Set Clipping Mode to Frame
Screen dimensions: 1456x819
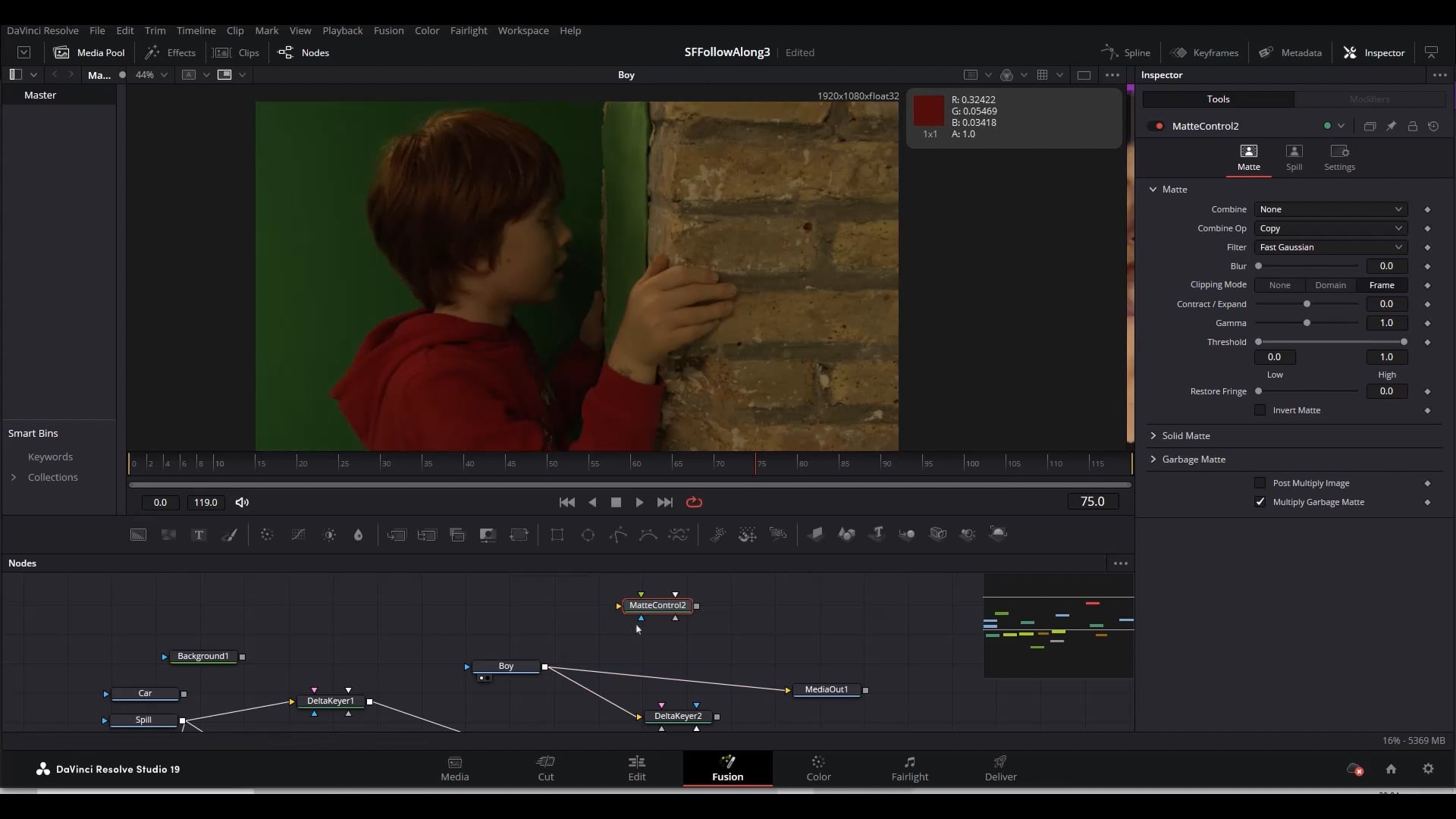1382,285
